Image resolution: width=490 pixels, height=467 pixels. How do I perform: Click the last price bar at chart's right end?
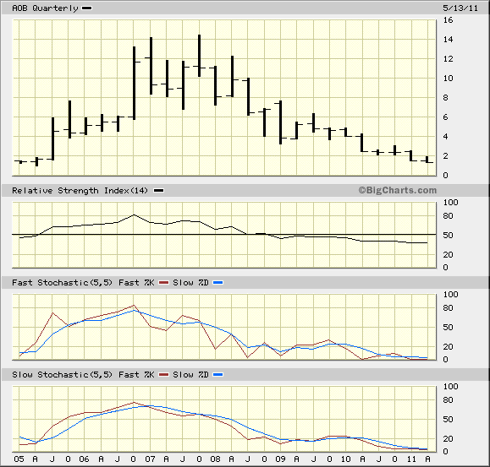tap(428, 160)
